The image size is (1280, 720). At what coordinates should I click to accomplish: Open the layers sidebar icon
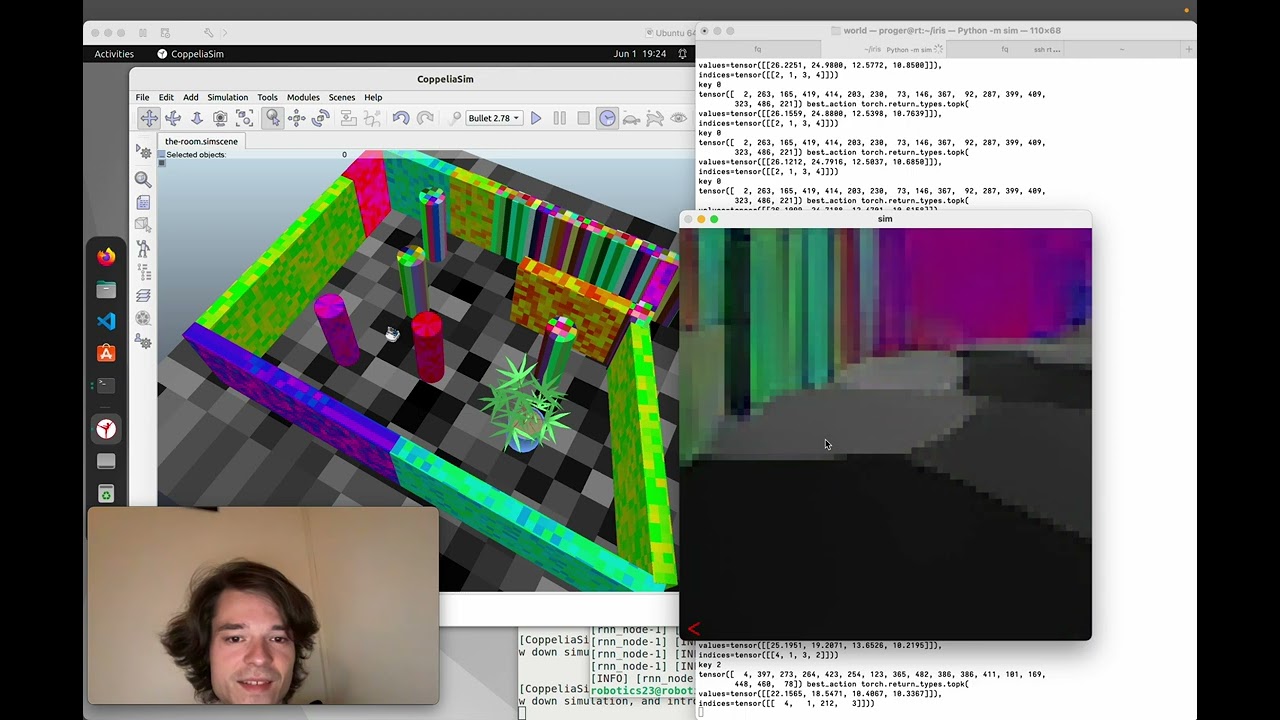coord(143,296)
